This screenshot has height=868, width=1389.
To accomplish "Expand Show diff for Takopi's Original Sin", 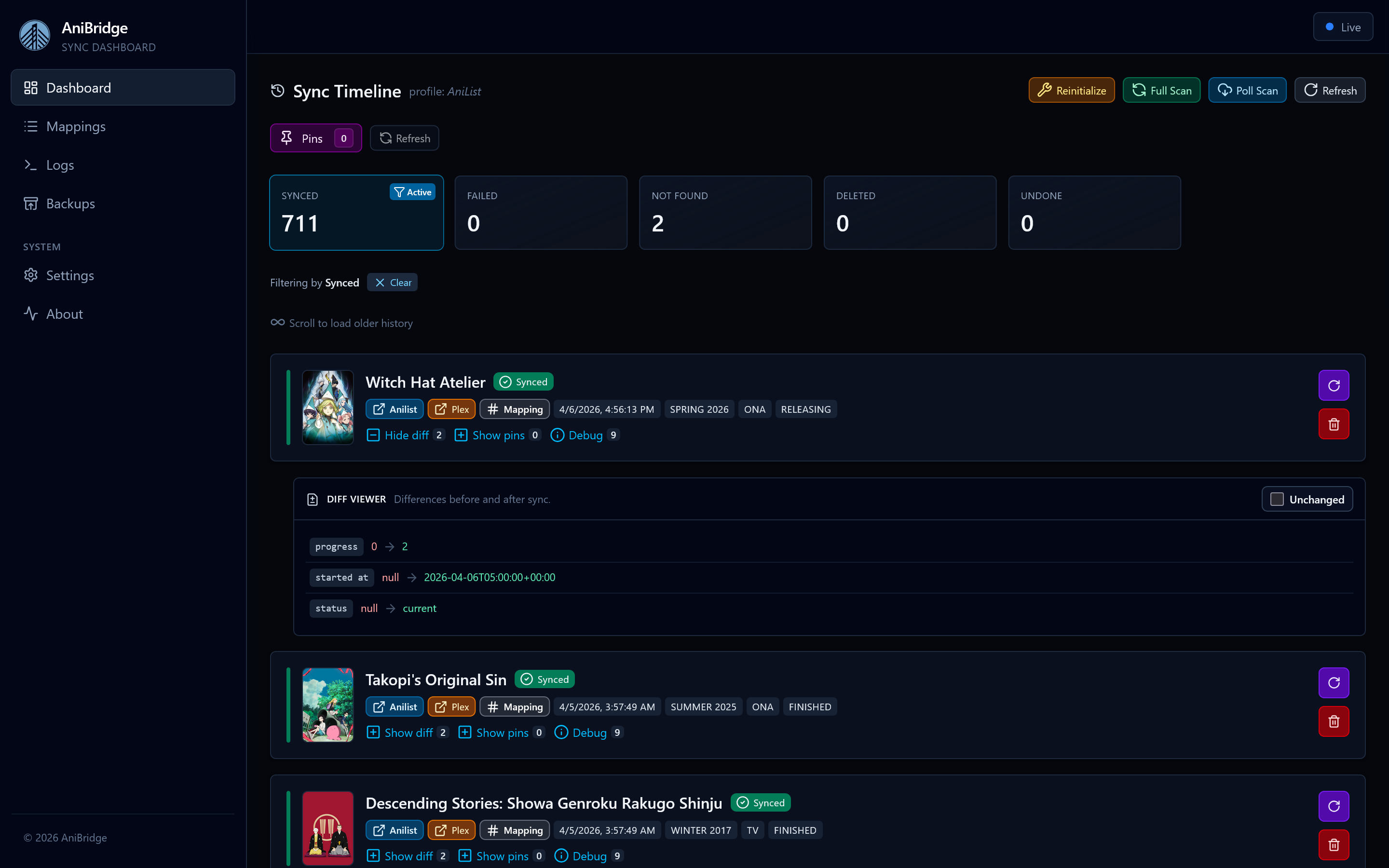I will click(408, 732).
